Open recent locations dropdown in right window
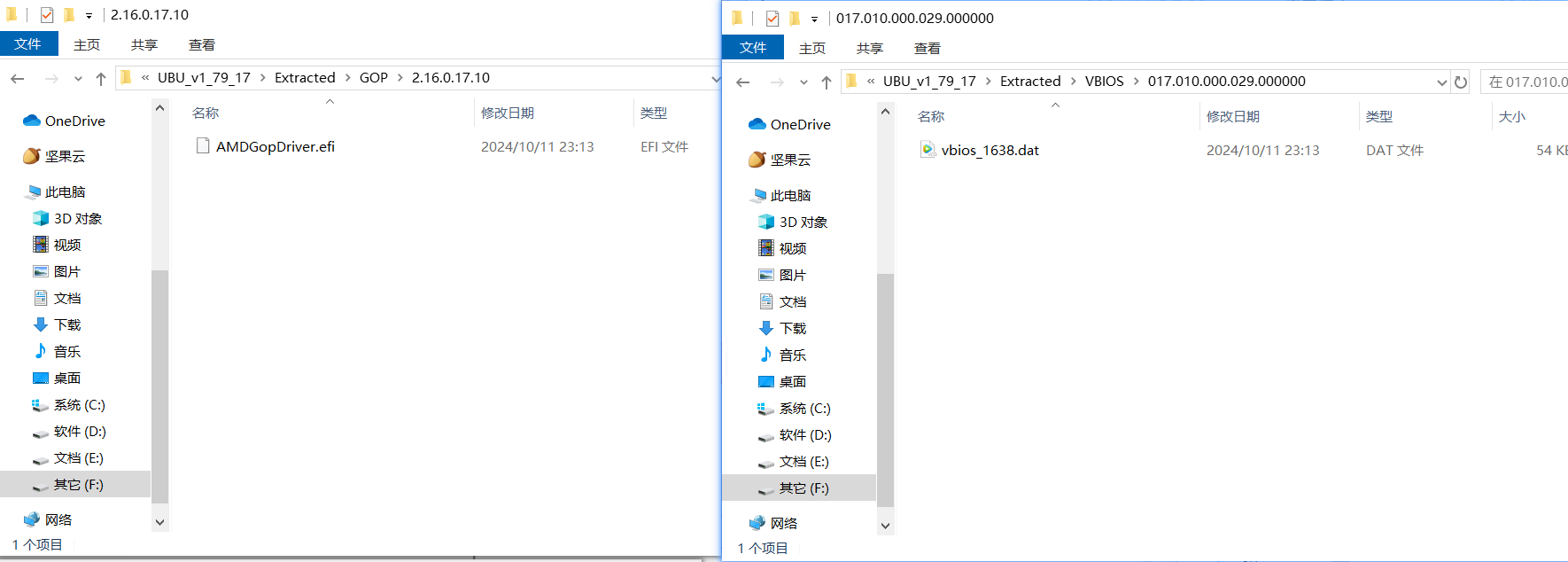The image size is (1568, 562). click(803, 82)
